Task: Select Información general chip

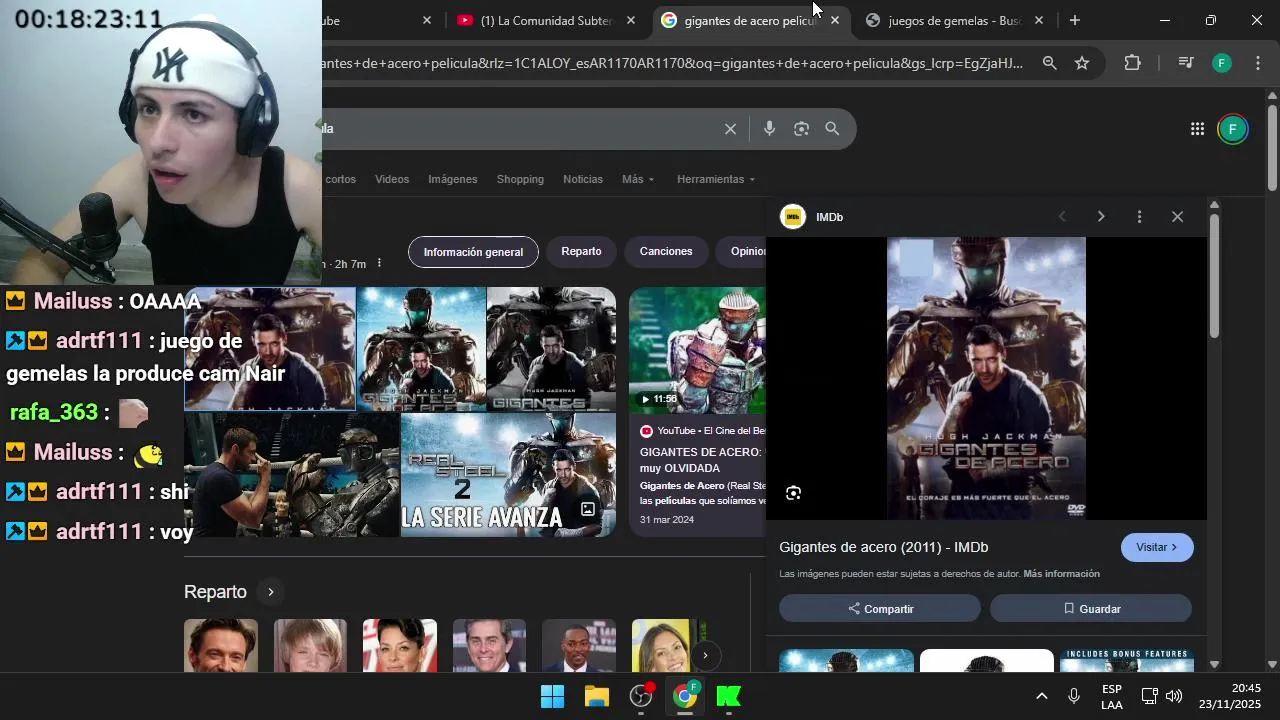Action: tap(473, 252)
